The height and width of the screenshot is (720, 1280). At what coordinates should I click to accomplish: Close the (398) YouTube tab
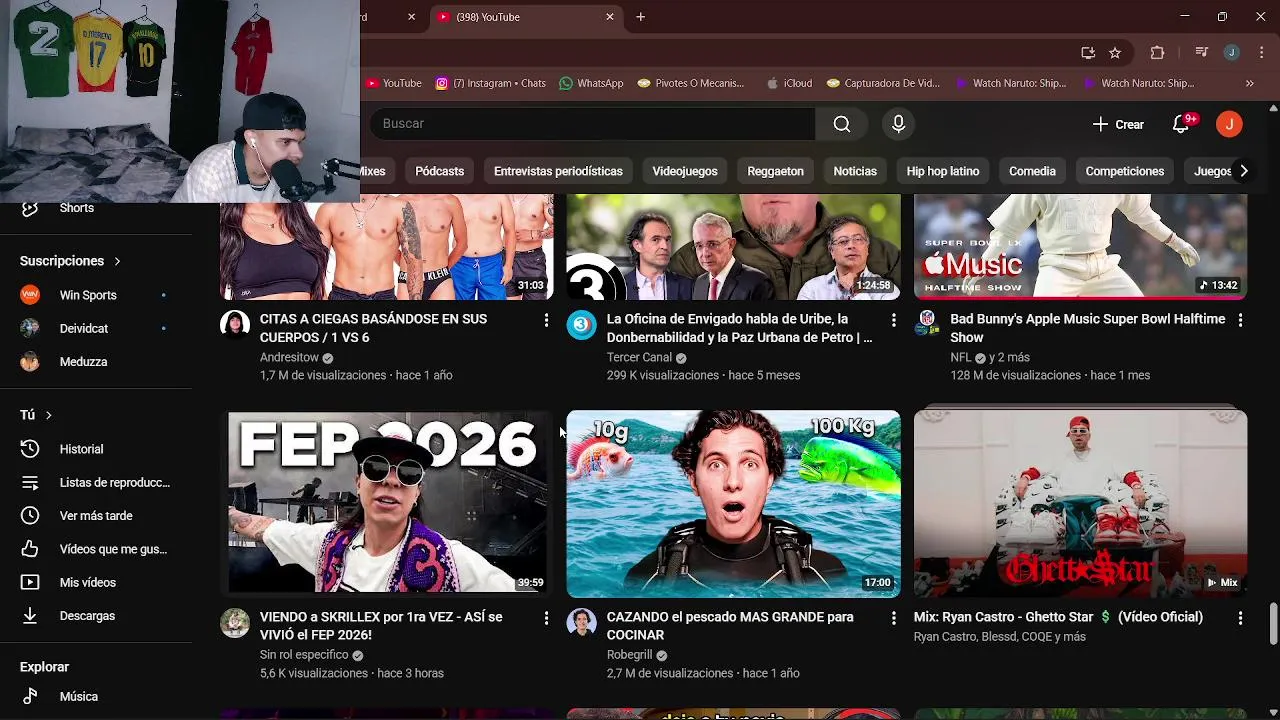pyautogui.click(x=610, y=17)
